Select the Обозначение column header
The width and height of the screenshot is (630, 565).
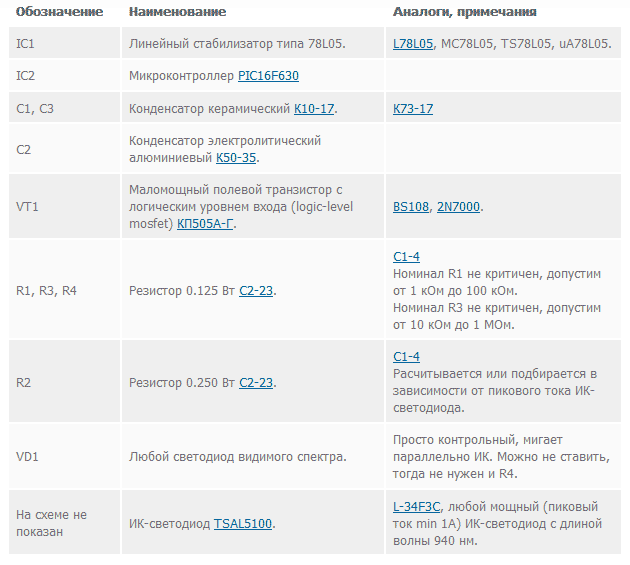(59, 12)
